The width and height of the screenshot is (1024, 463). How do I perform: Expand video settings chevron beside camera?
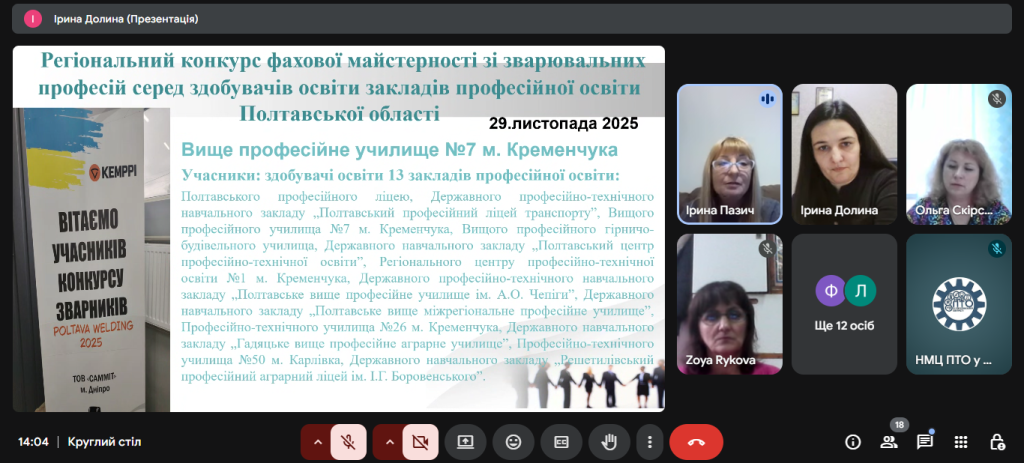(389, 441)
